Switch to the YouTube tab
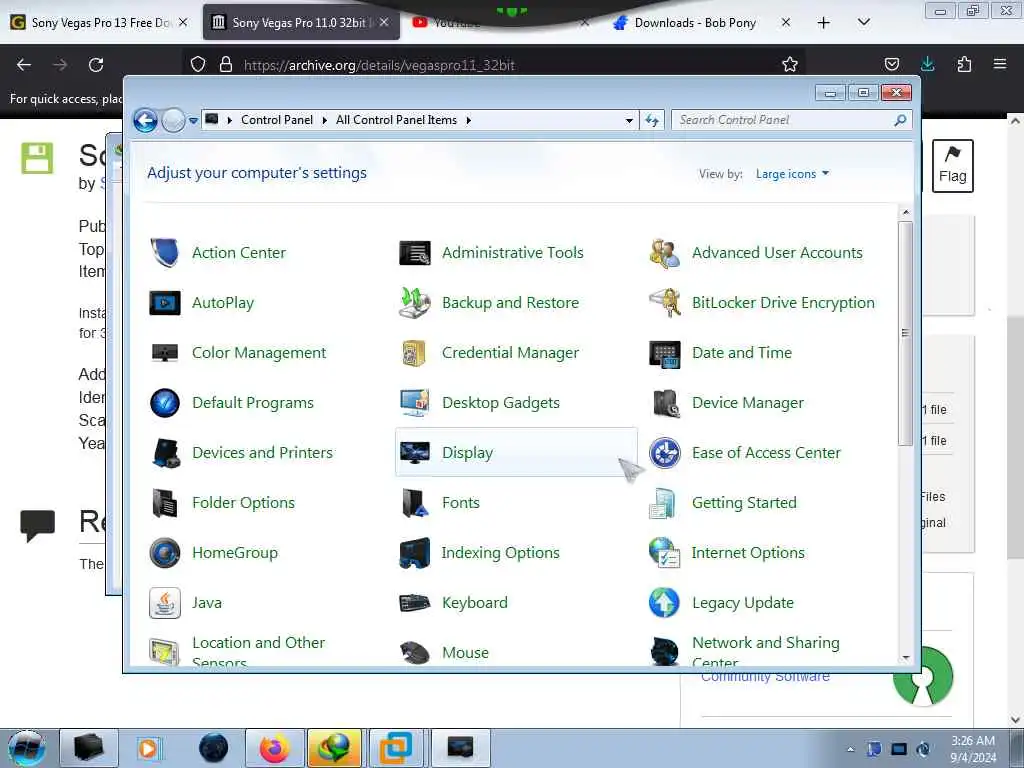The image size is (1024, 768). [x=500, y=23]
